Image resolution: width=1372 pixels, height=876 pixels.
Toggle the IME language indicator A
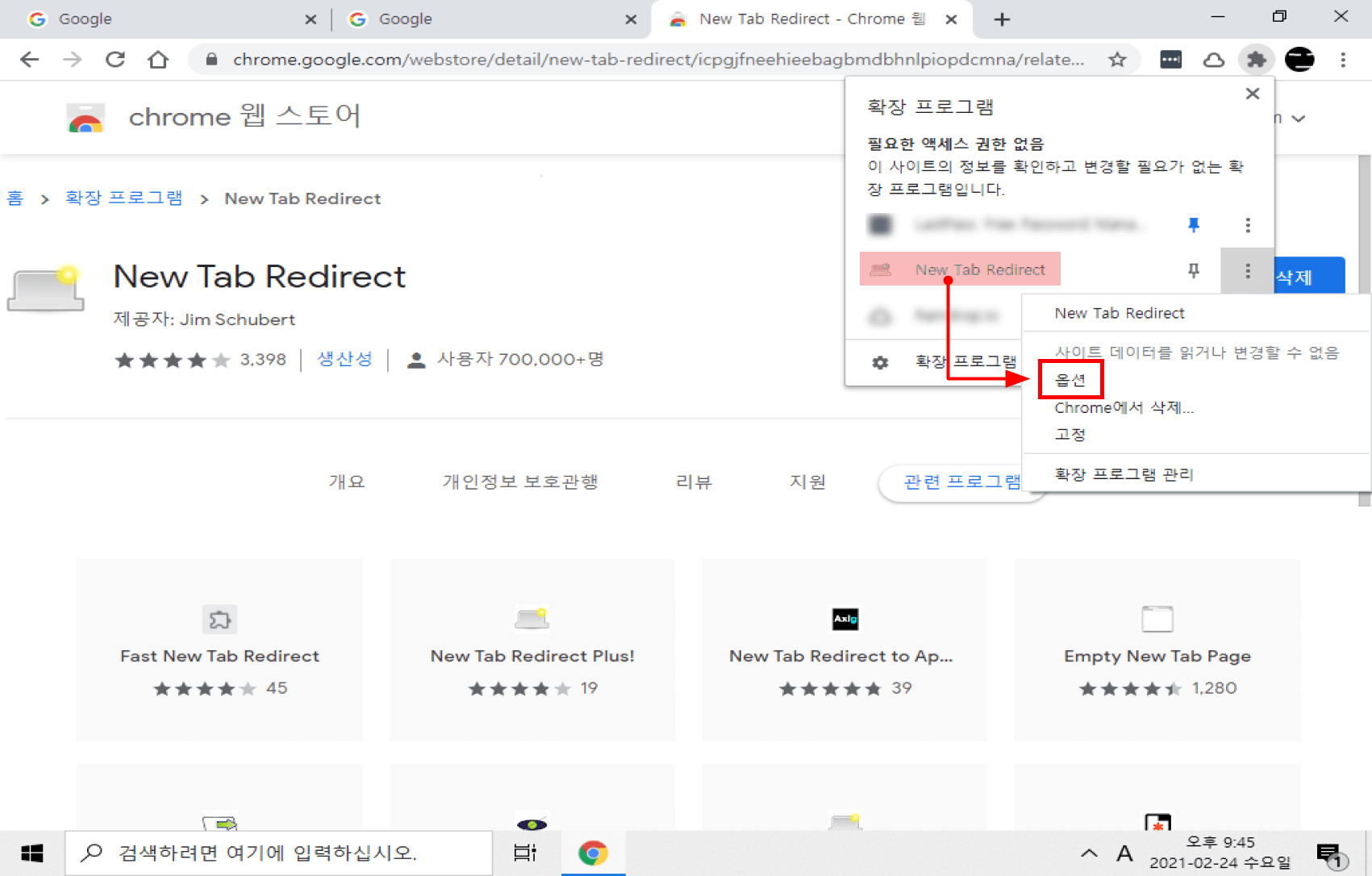pyautogui.click(x=1124, y=853)
